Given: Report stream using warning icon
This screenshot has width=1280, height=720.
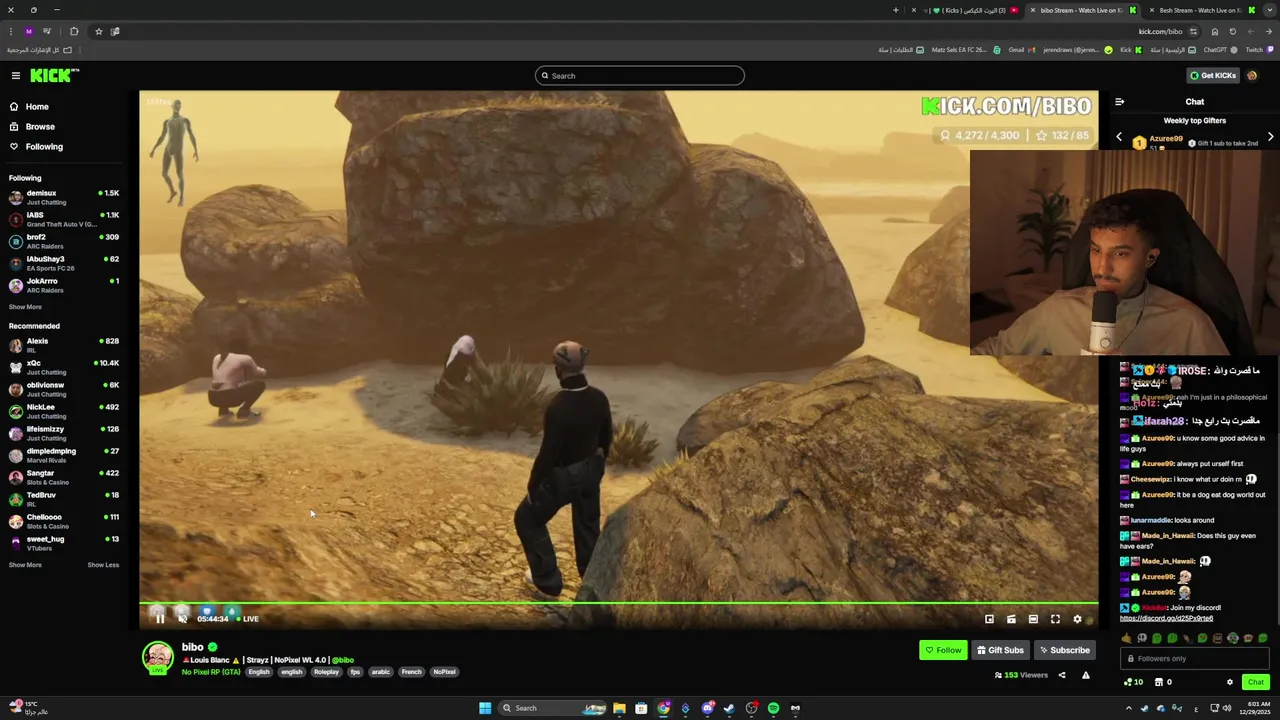Looking at the screenshot, I should 1085,675.
